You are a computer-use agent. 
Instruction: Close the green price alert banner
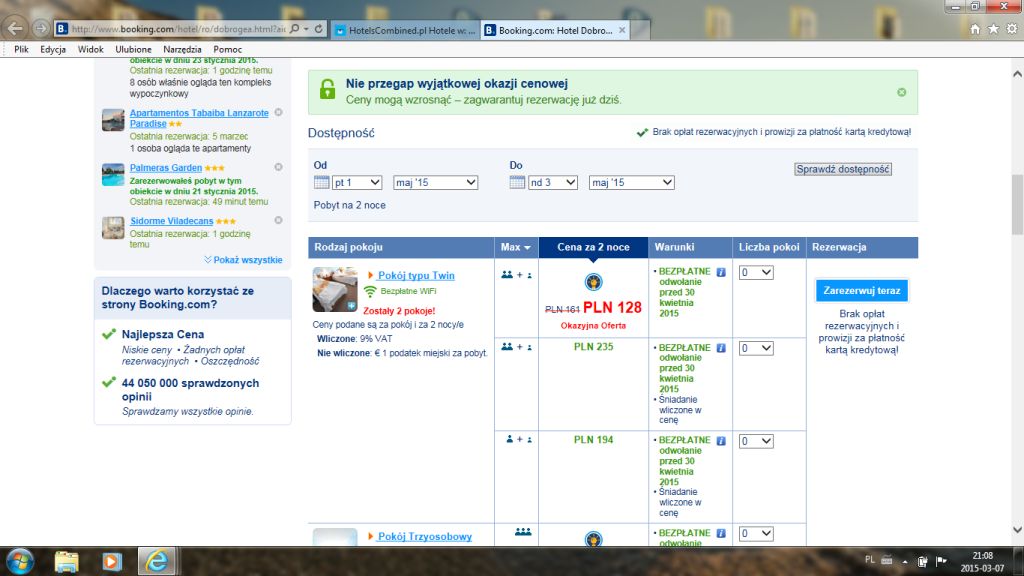[901, 92]
